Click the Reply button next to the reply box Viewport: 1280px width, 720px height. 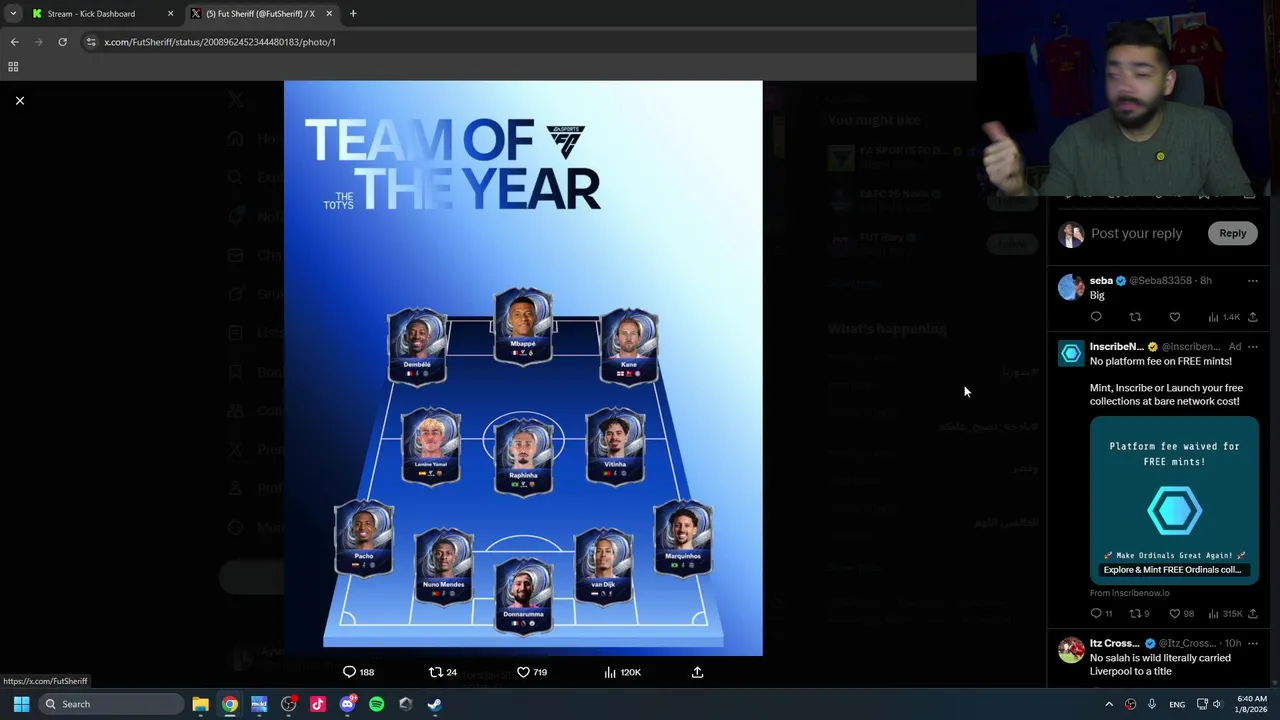point(1232,233)
